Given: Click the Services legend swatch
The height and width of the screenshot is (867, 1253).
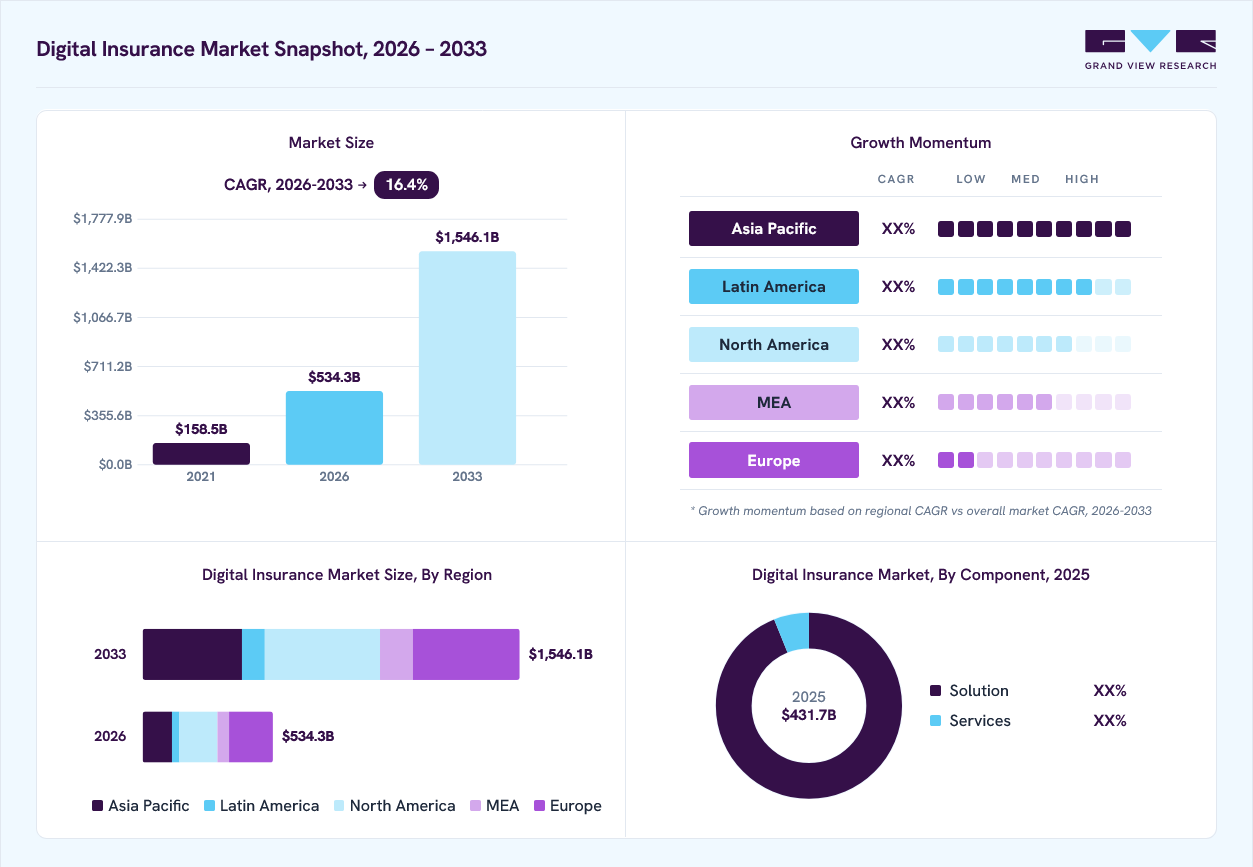Looking at the screenshot, I should point(936,720).
